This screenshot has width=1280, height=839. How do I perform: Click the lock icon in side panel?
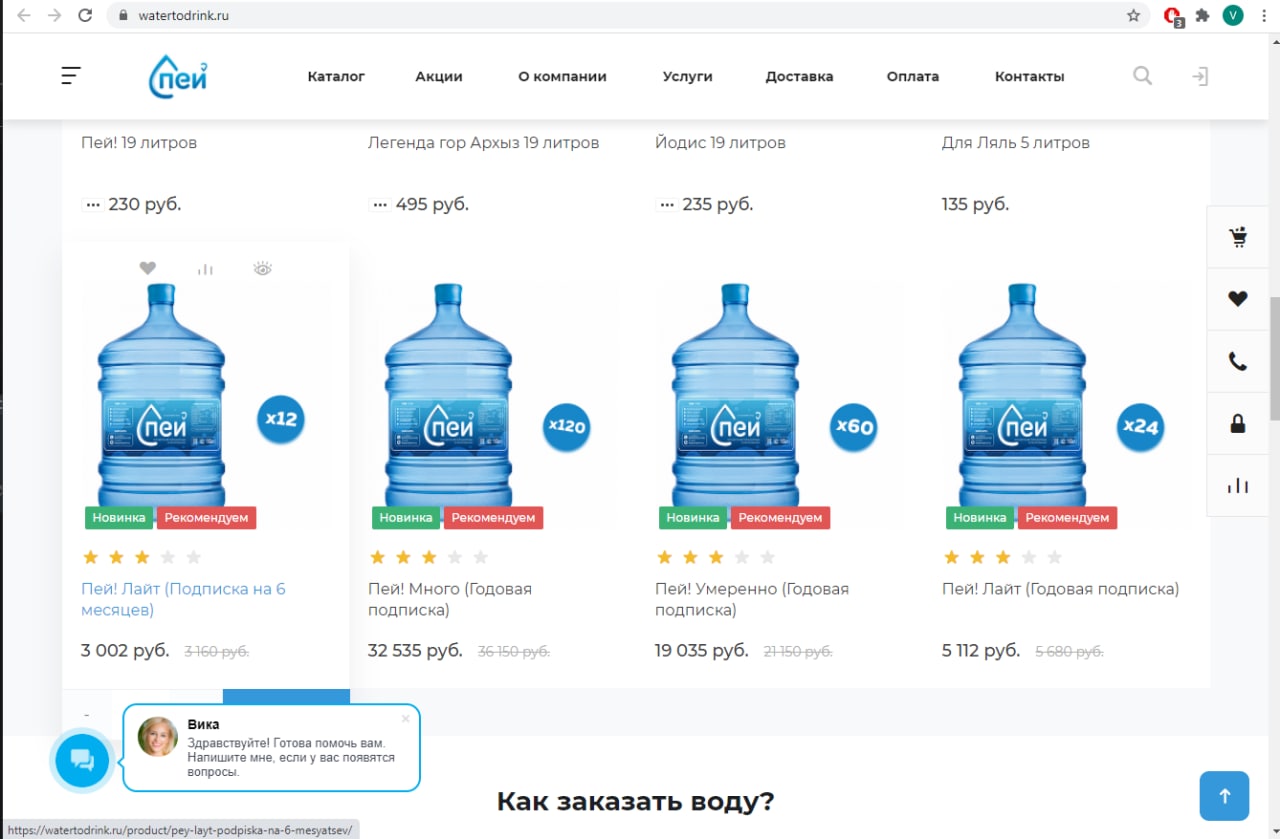(1238, 423)
